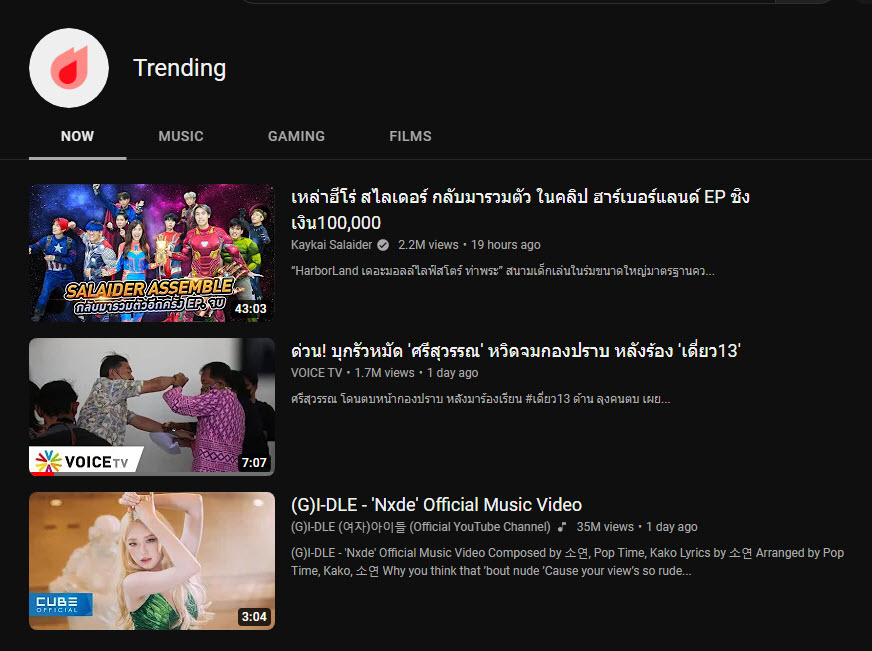Click '1.7M views' on the VOICE TV video

pos(384,373)
